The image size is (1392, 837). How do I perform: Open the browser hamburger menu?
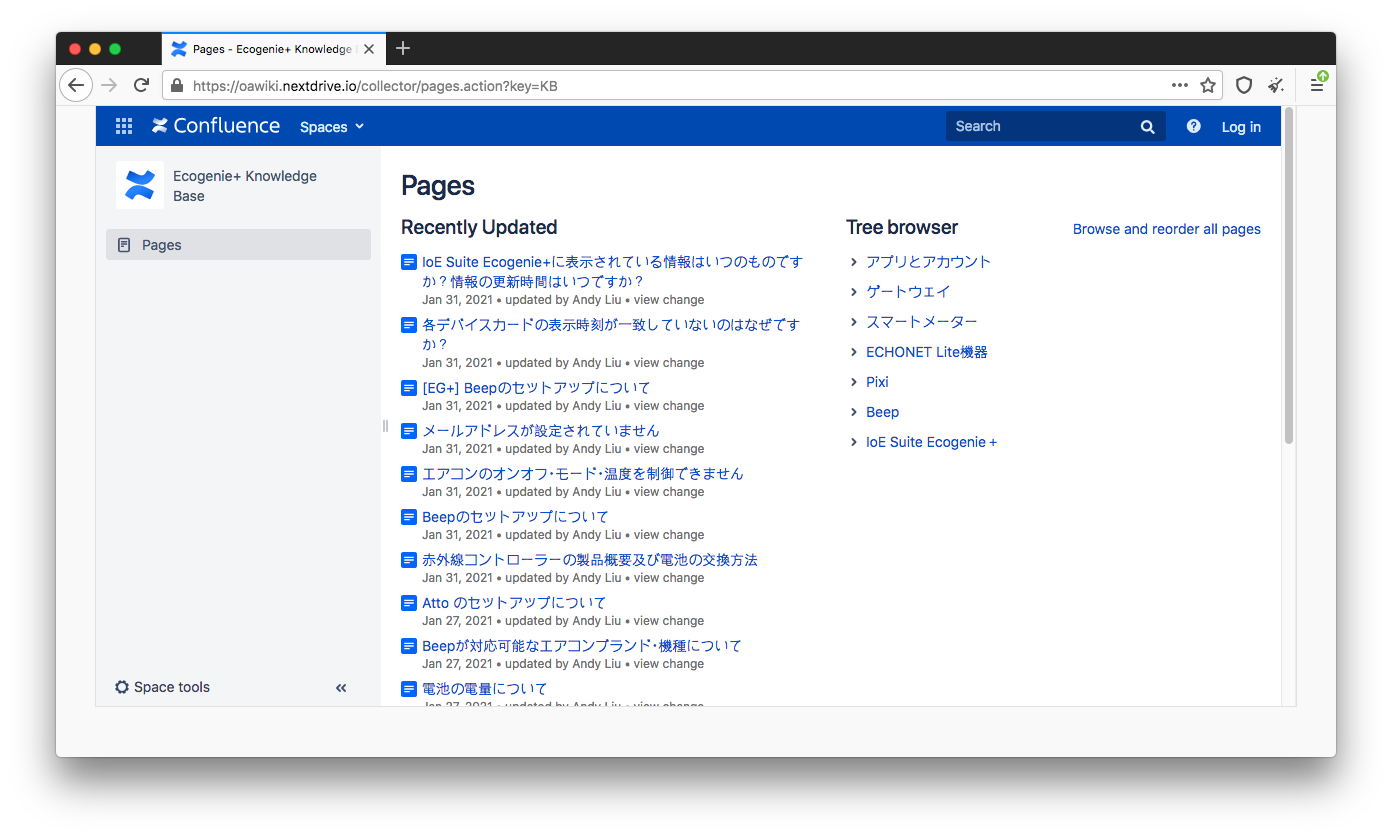tap(1317, 85)
